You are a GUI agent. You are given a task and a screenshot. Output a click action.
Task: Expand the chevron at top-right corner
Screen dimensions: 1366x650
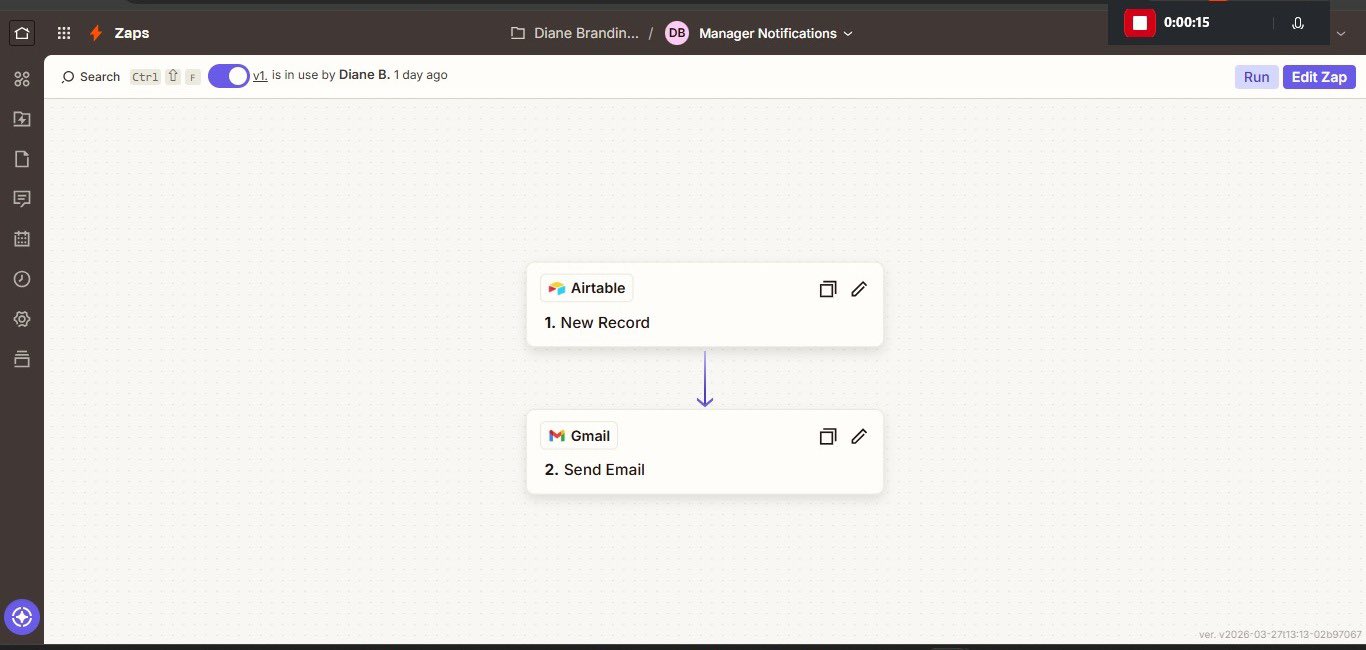point(1341,33)
